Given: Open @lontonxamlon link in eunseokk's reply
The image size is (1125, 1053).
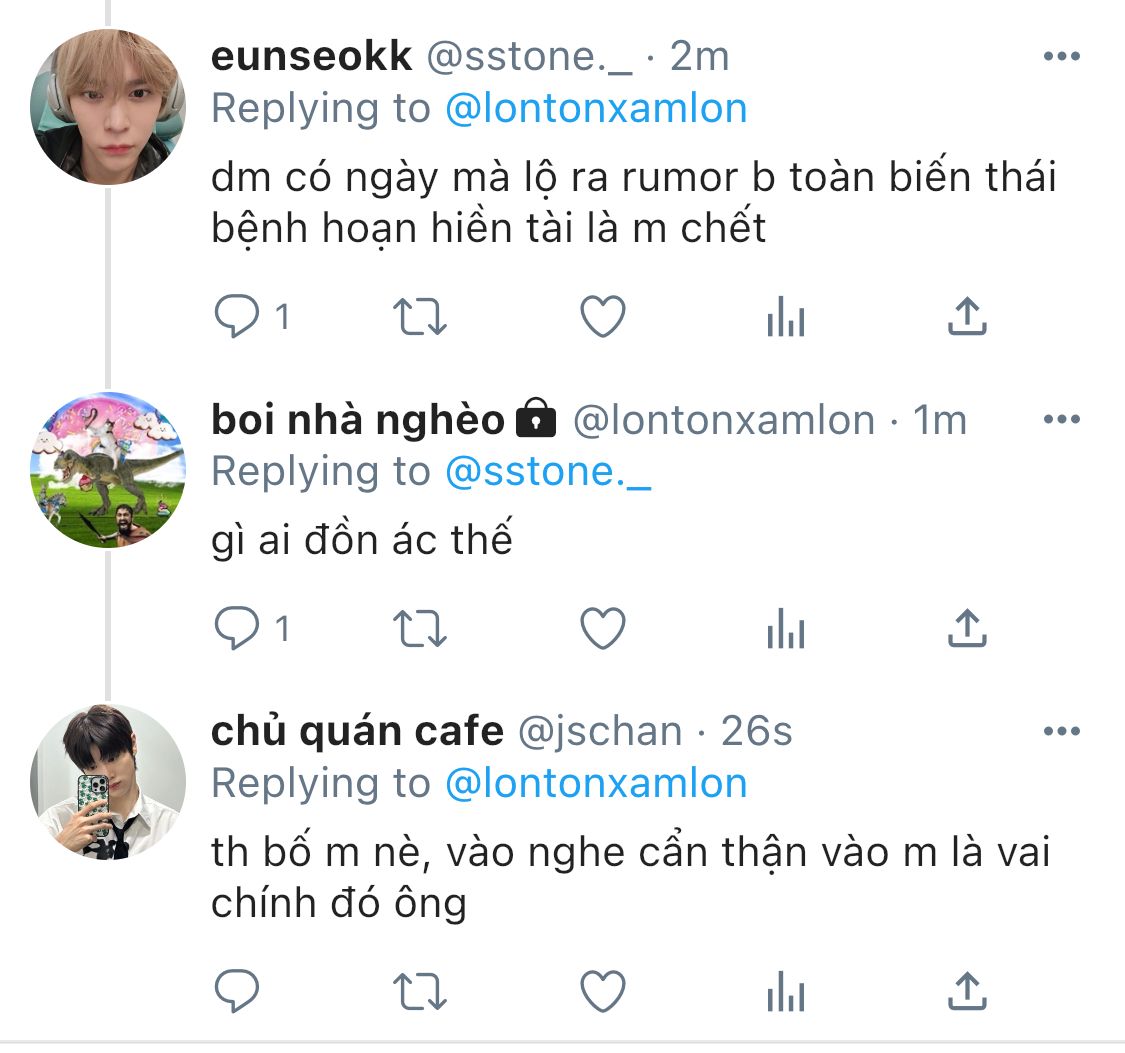Looking at the screenshot, I should coord(595,108).
